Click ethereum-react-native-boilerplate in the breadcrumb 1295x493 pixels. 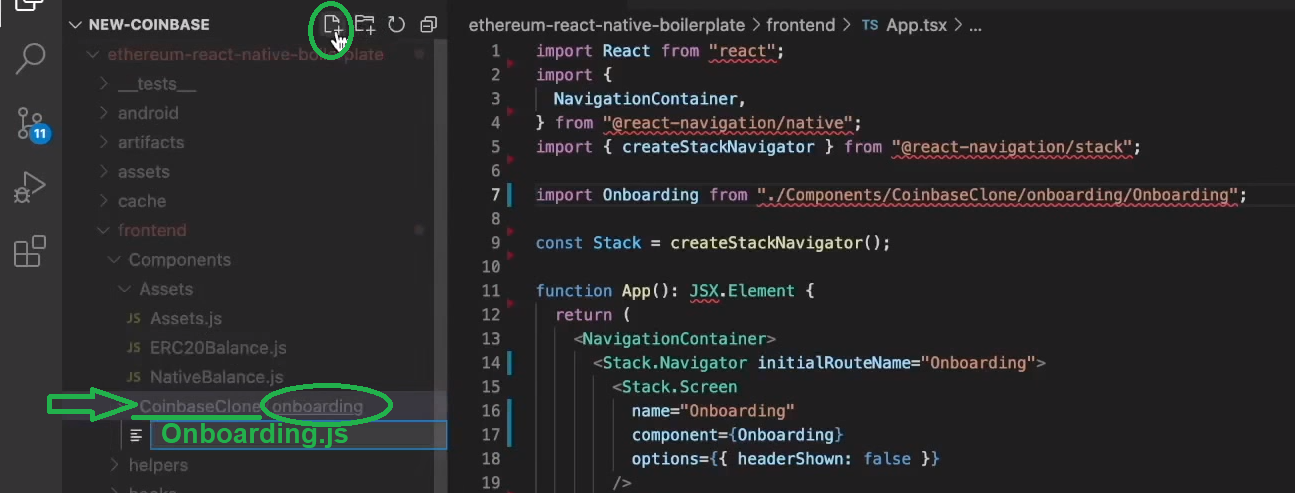606,25
